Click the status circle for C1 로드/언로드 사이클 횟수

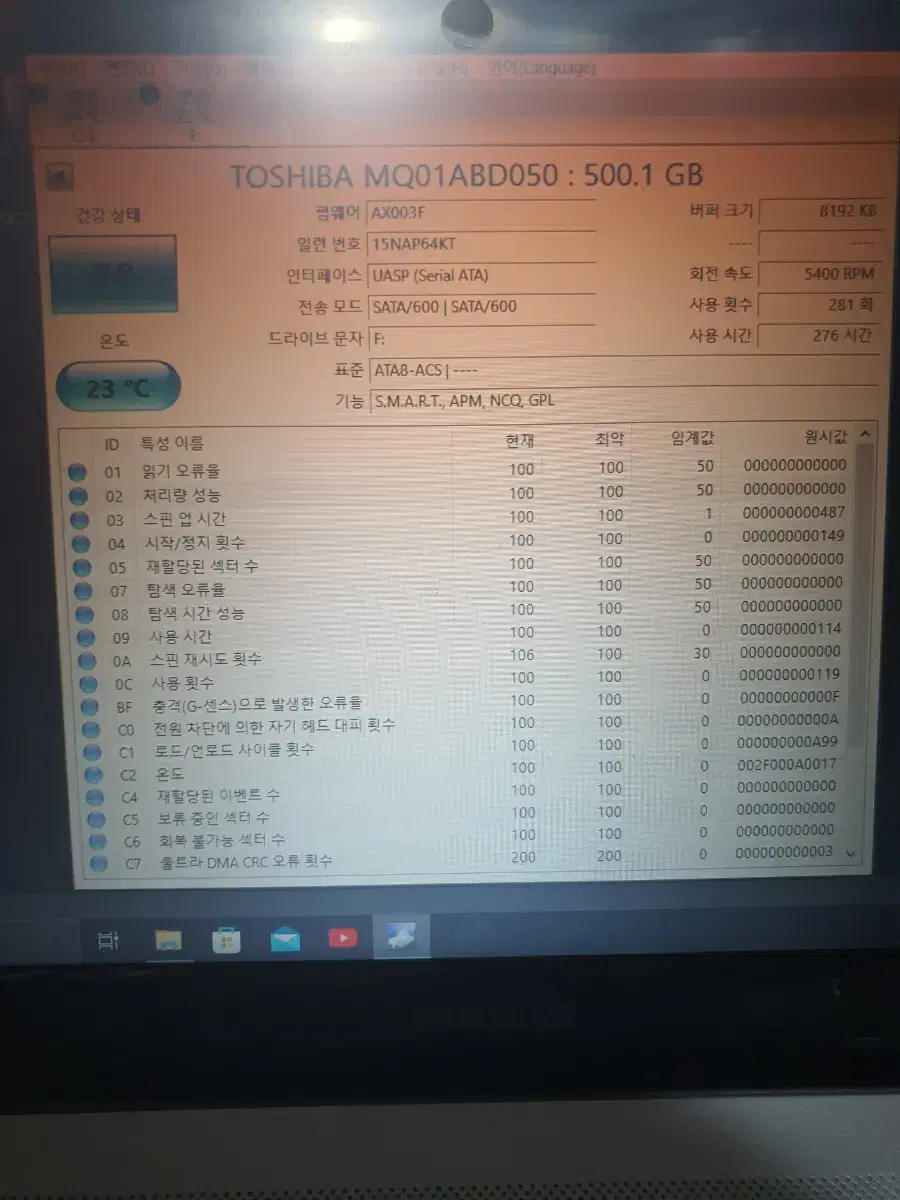tap(92, 752)
